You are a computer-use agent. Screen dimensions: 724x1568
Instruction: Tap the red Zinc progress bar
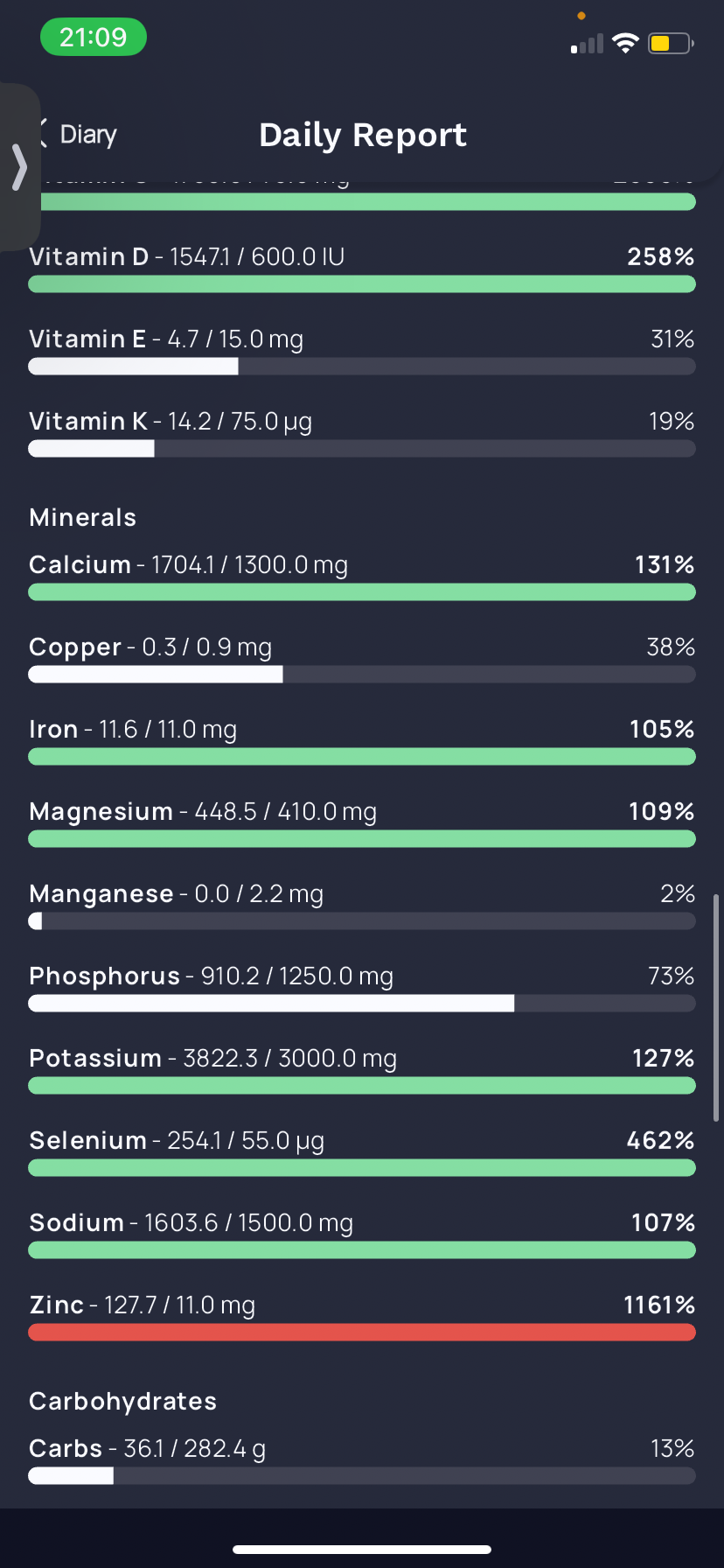[x=362, y=1333]
